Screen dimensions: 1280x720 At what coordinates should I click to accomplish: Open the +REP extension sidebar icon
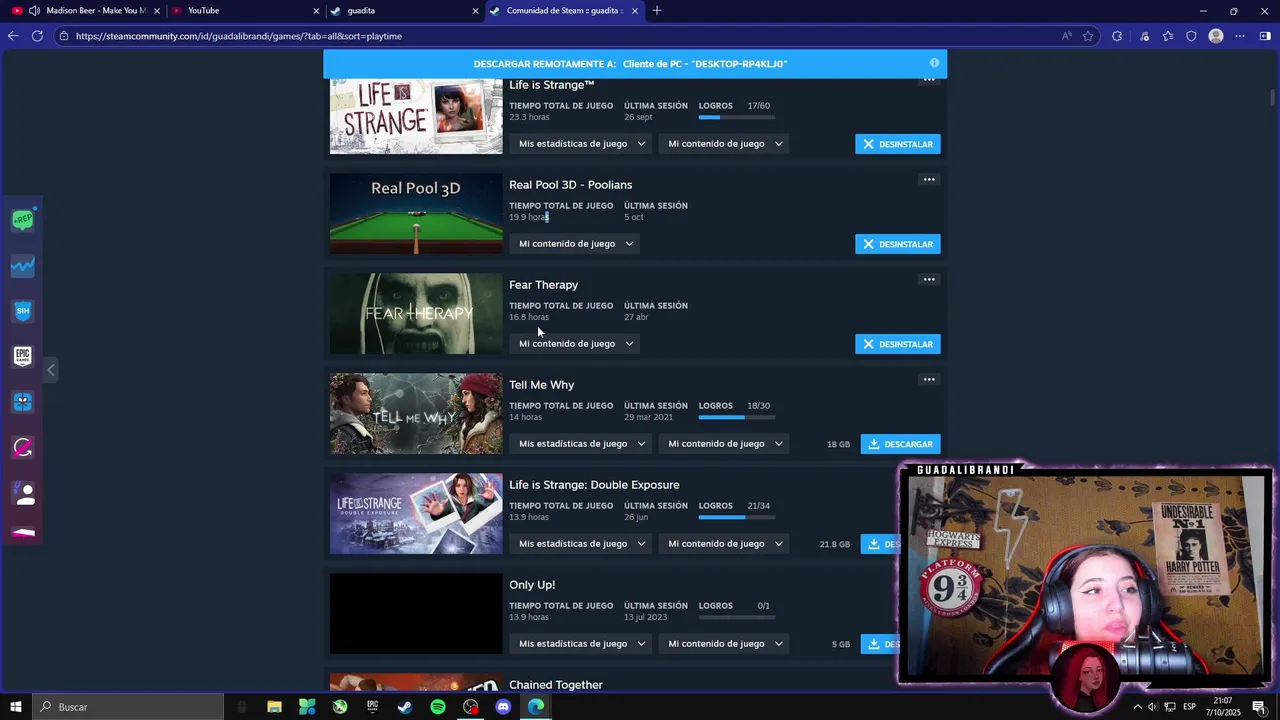coord(23,220)
